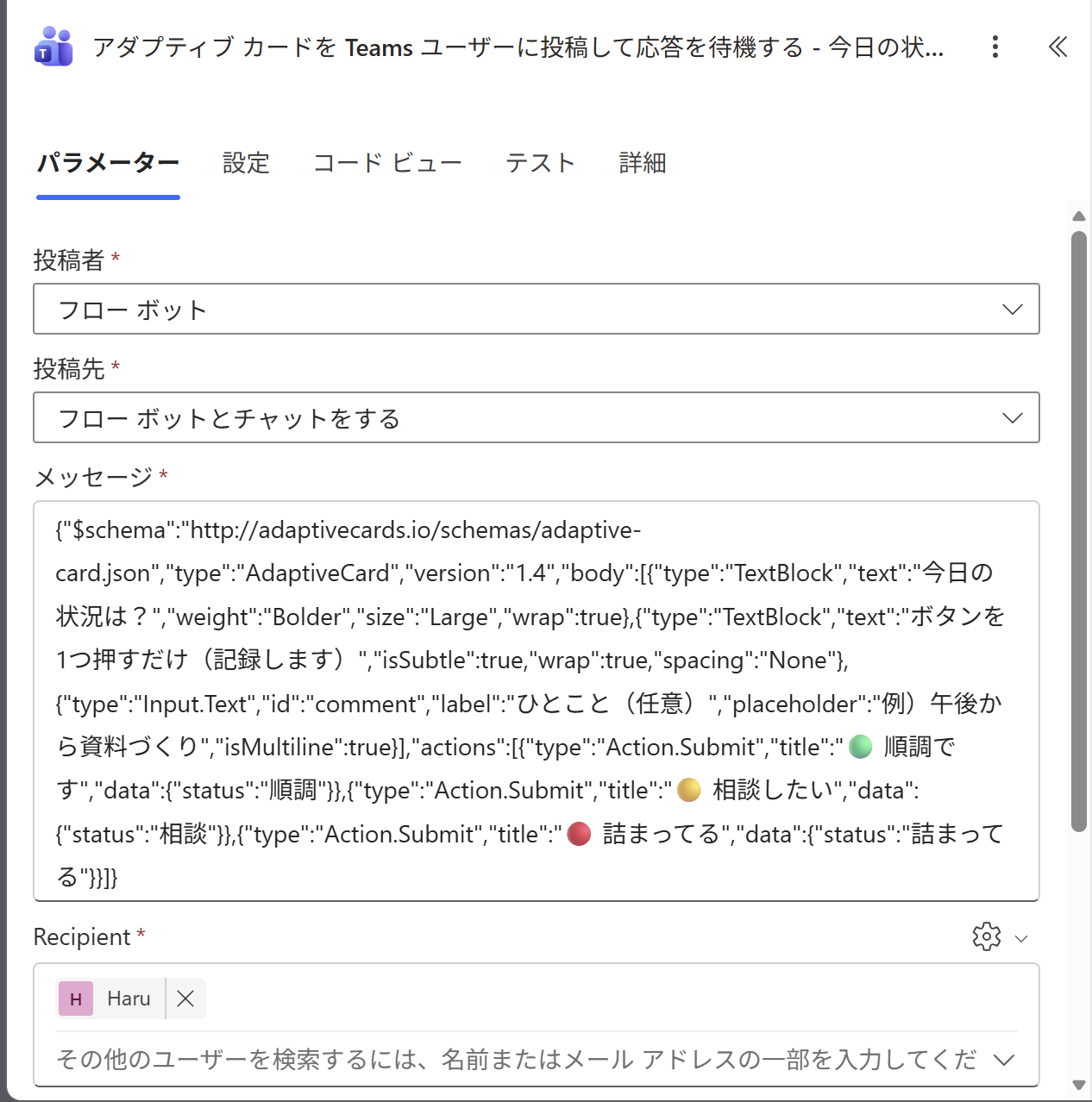Open the 詳細 tab
This screenshot has width=1092, height=1102.
click(x=643, y=162)
